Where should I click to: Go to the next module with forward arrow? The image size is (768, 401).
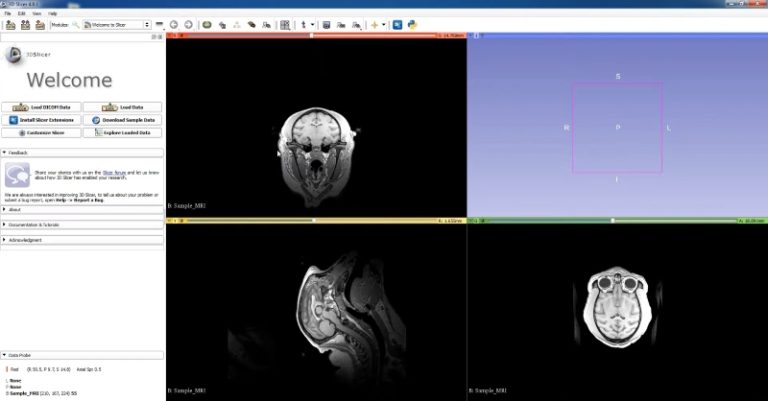187,24
